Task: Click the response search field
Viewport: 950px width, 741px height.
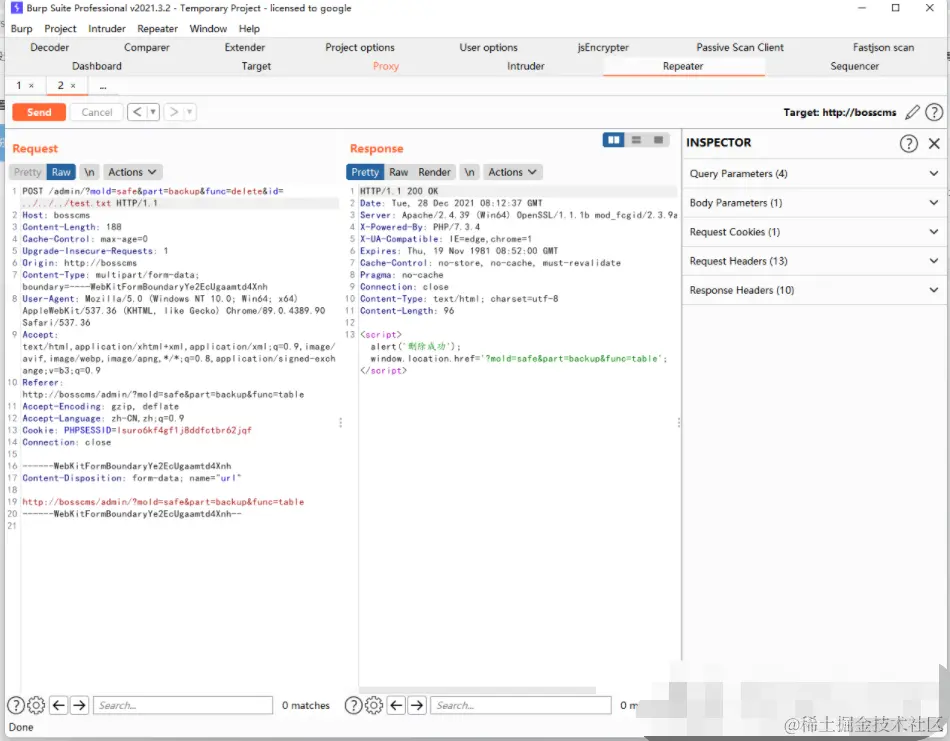Action: click(520, 705)
